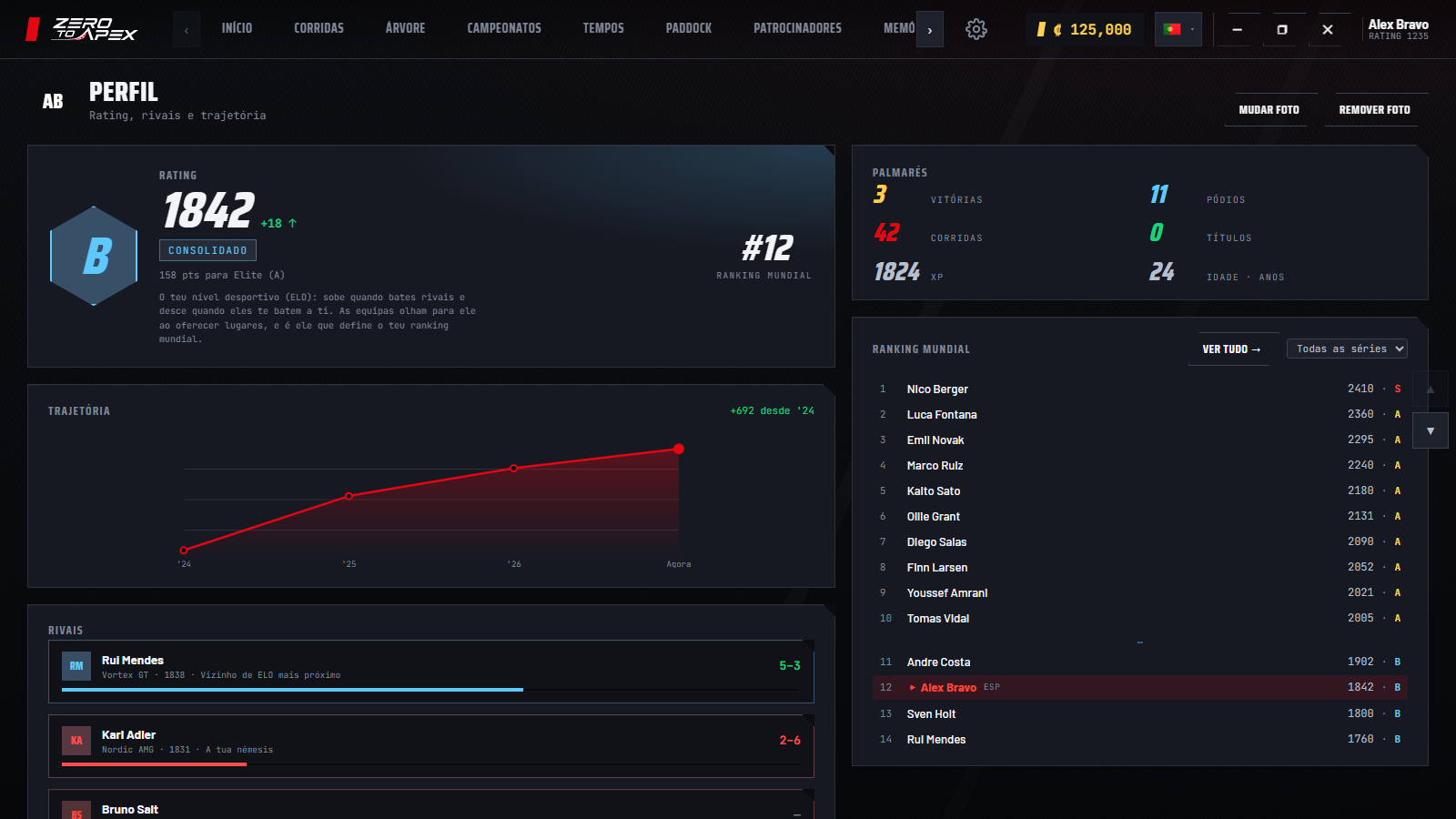Select the highlighted Alex Bravo ranking row
This screenshot has width=1456, height=819.
[1139, 687]
